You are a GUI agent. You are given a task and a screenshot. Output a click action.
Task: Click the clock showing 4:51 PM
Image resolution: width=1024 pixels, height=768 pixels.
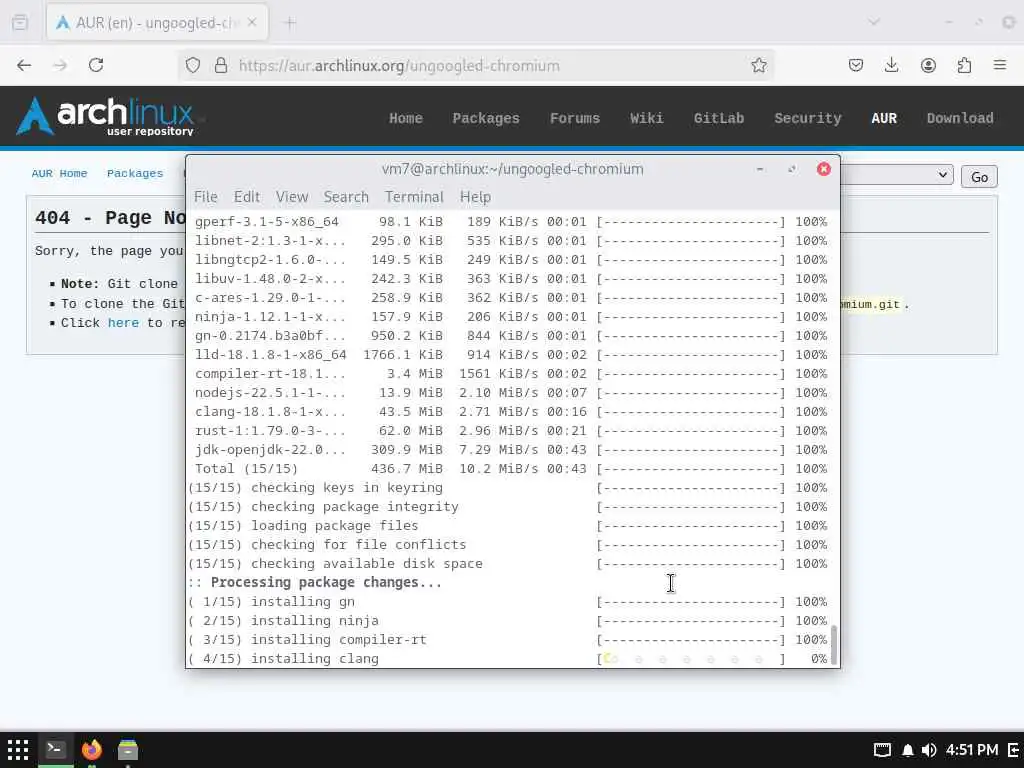972,750
